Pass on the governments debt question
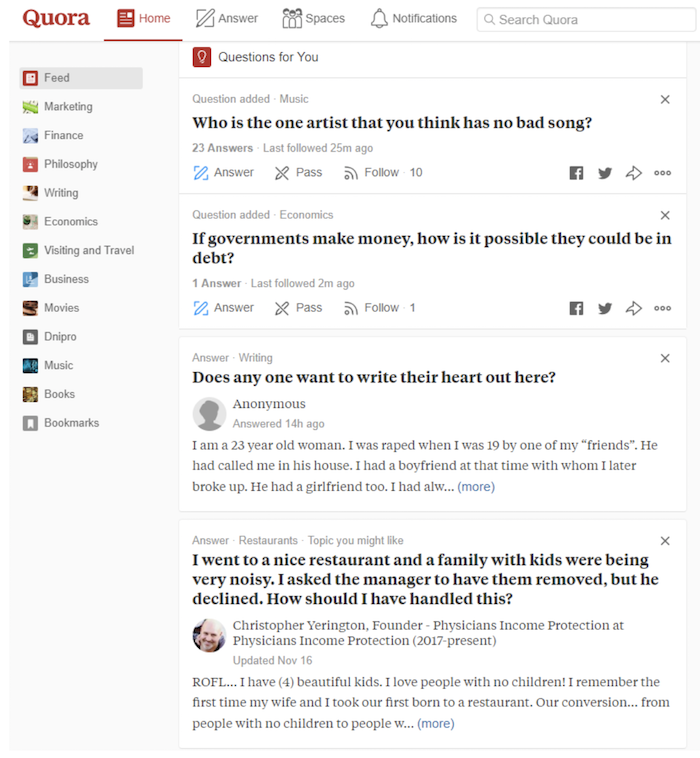 298,308
